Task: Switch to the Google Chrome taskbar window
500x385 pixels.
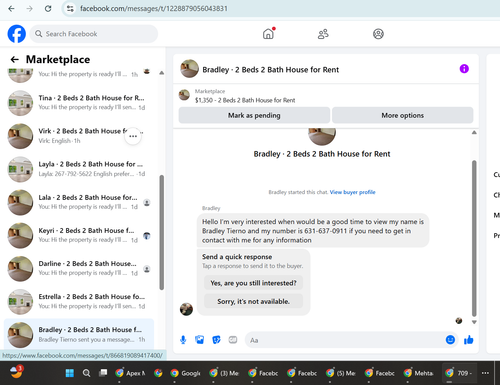Action: 185,373
